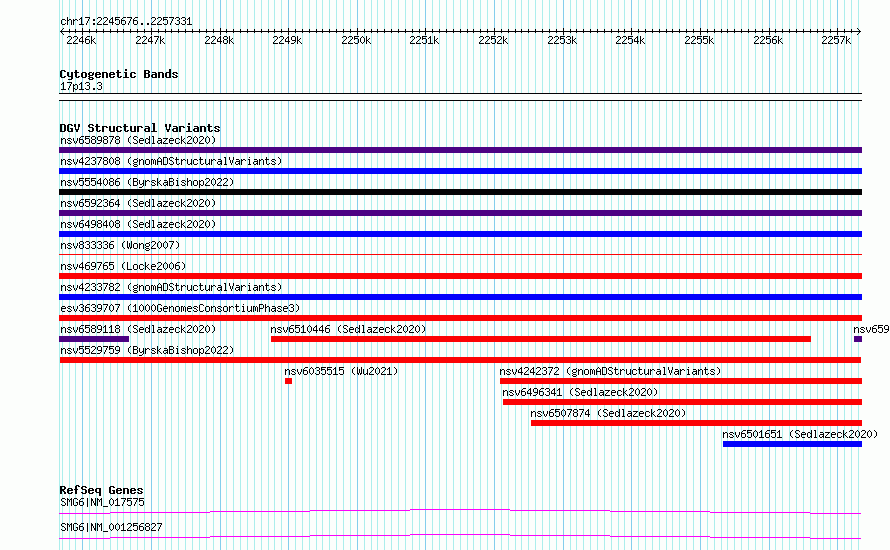The image size is (890, 550).
Task: Click the blue bar under nsv4233782
Action: [460, 297]
